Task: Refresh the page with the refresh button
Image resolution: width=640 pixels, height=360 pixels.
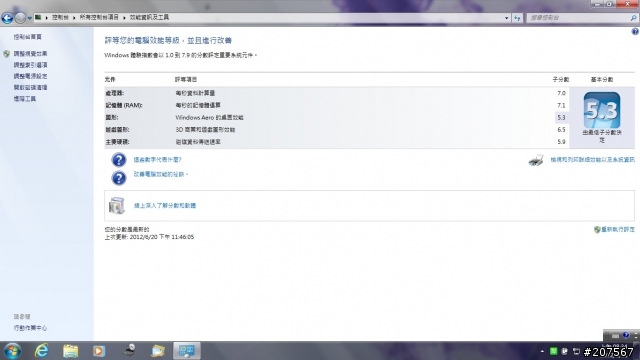Action: 517,18
